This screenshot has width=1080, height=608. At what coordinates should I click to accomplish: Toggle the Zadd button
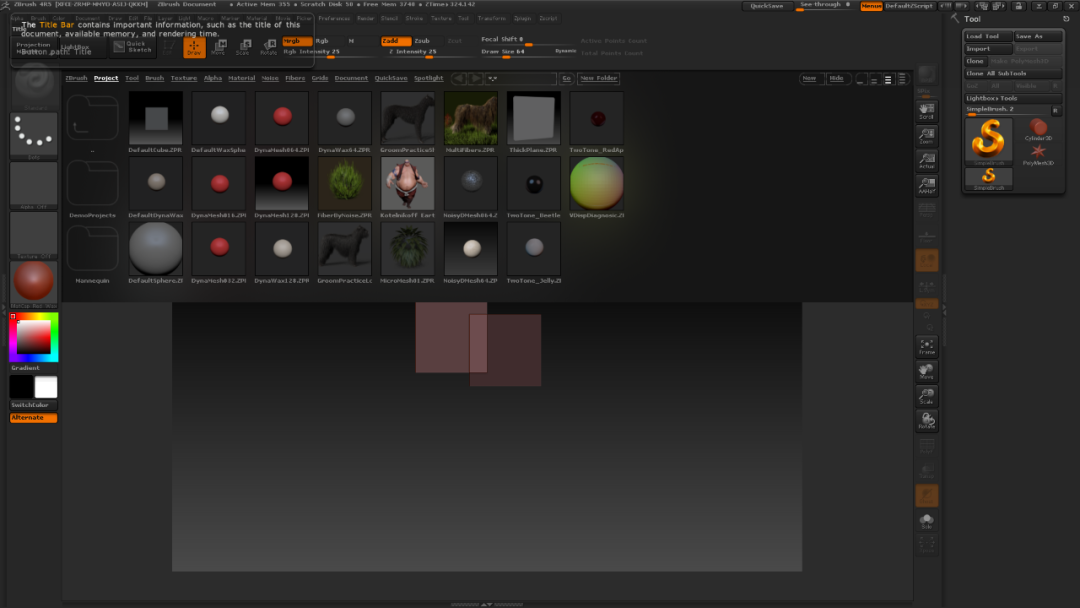pos(395,41)
